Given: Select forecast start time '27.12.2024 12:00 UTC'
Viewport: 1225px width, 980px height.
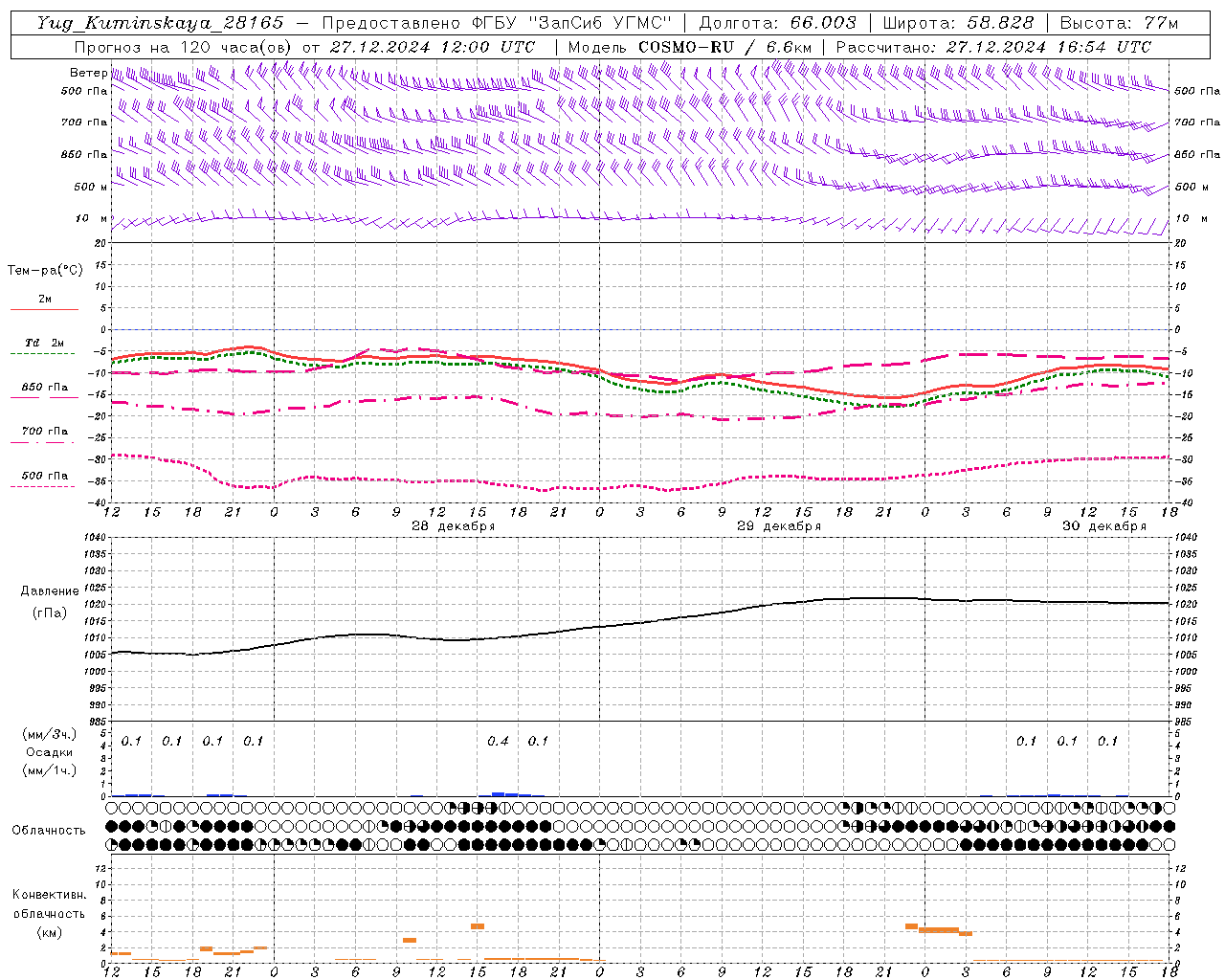Looking at the screenshot, I should point(433,47).
